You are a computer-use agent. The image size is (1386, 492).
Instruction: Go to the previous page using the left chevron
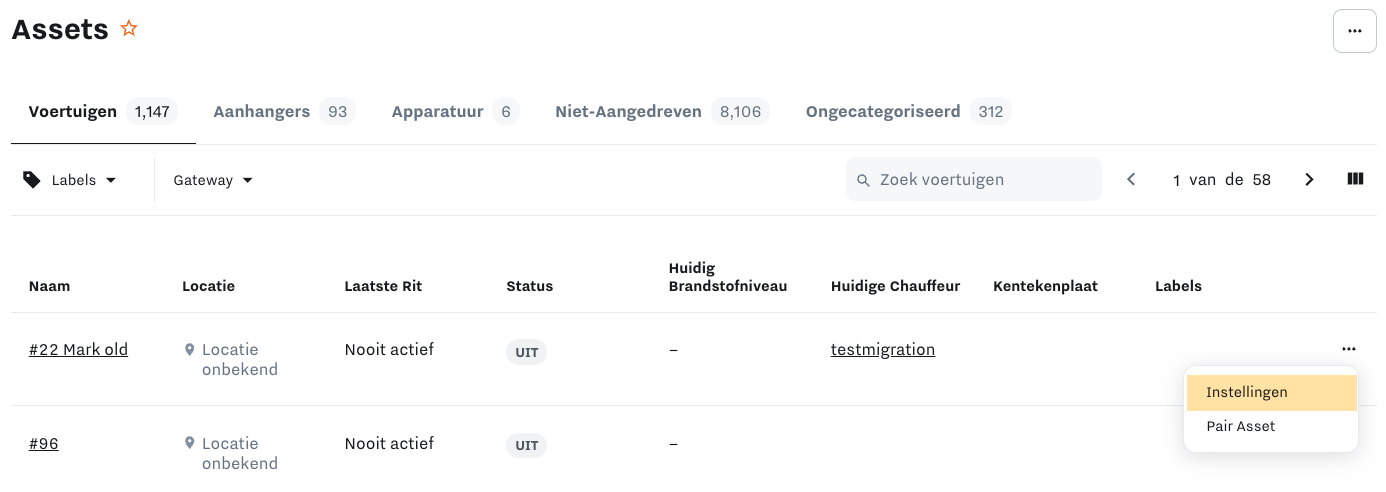[x=1131, y=180]
